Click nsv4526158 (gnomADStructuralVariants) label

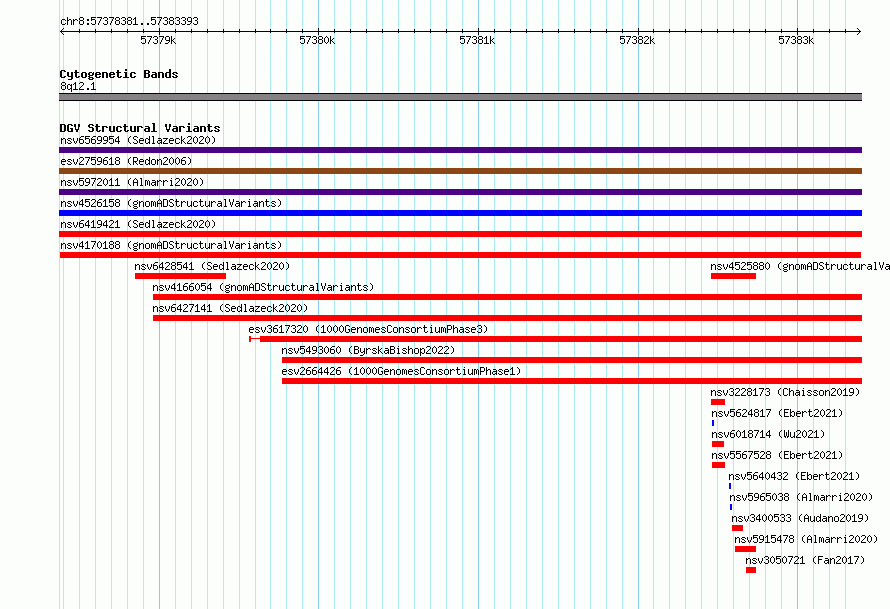(171, 203)
